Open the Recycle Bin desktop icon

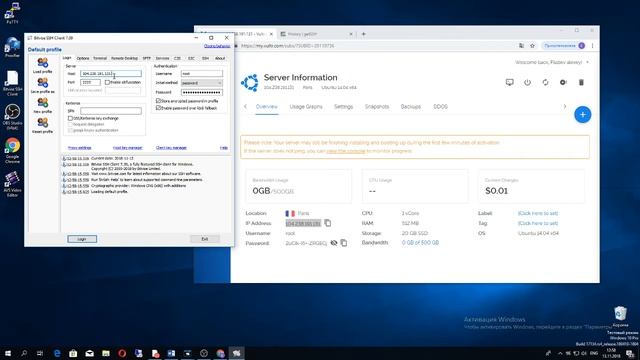pyautogui.click(x=620, y=316)
